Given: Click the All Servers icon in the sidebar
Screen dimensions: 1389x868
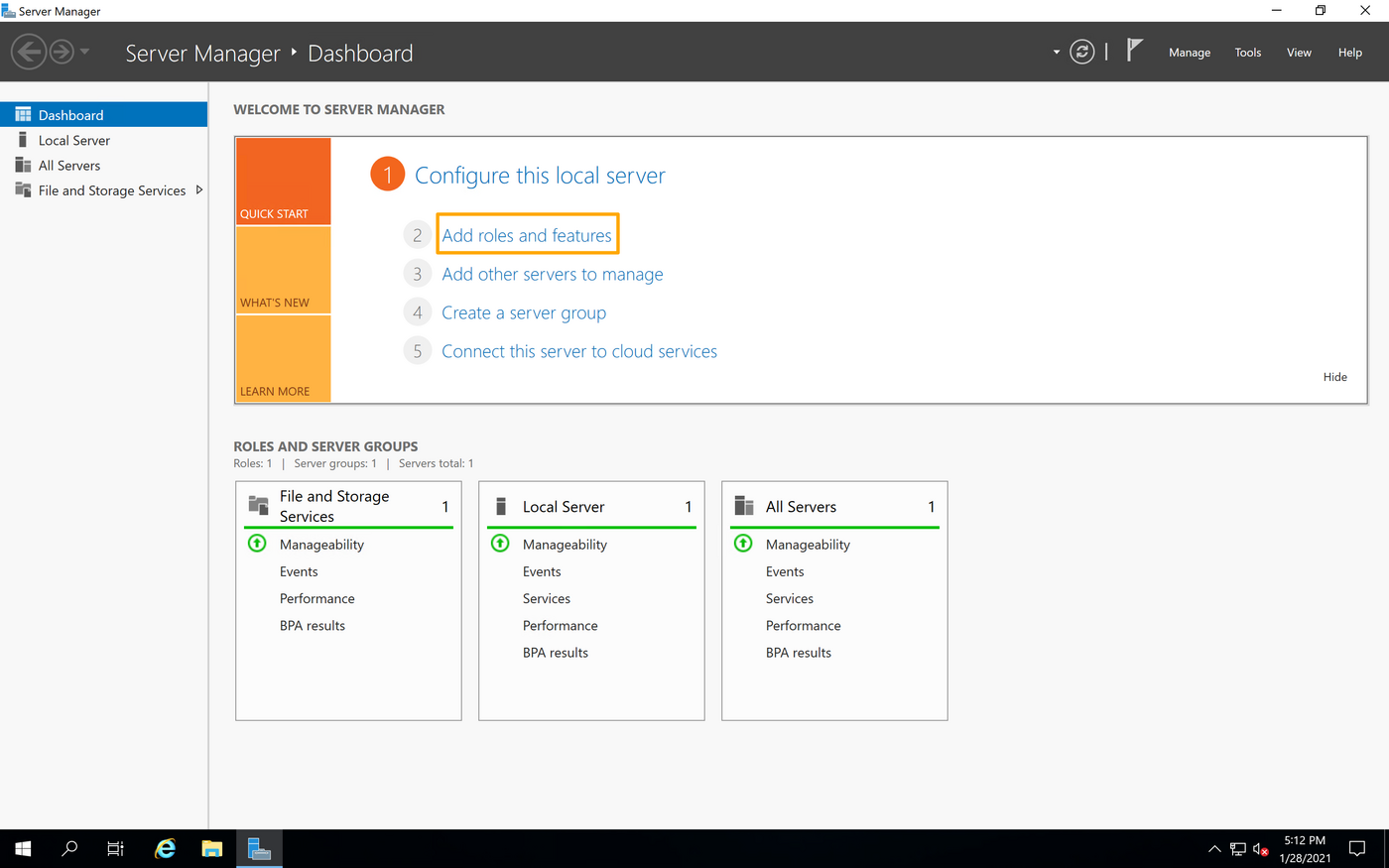Looking at the screenshot, I should (23, 165).
